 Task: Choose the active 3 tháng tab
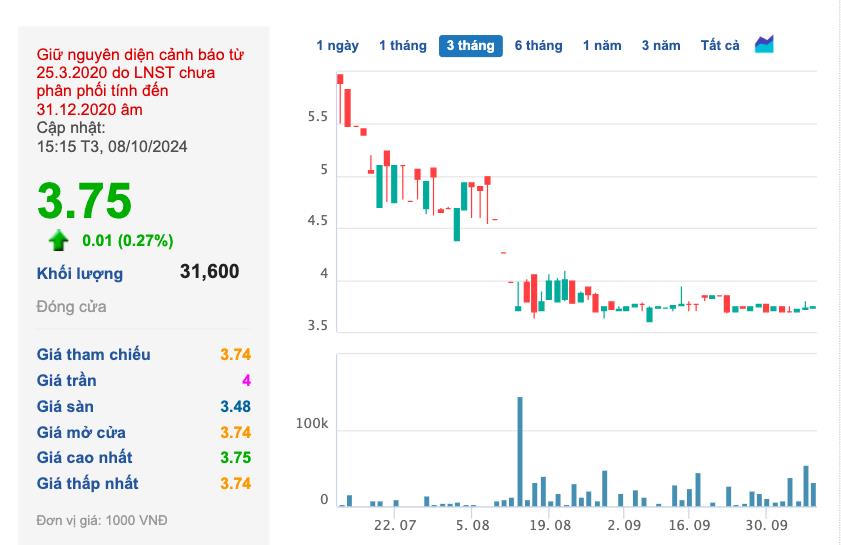[470, 46]
